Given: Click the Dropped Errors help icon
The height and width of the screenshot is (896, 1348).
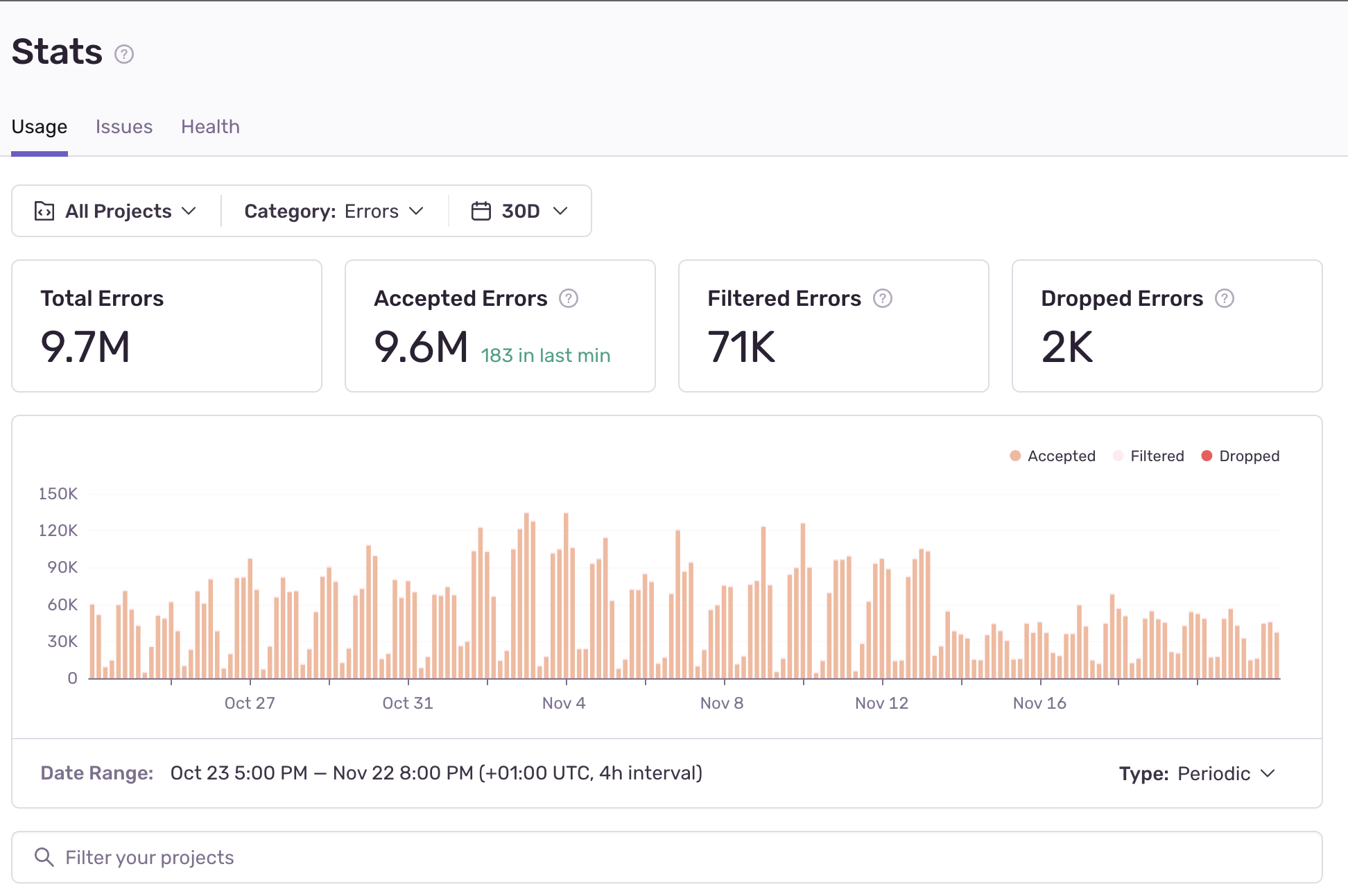Looking at the screenshot, I should (1225, 298).
